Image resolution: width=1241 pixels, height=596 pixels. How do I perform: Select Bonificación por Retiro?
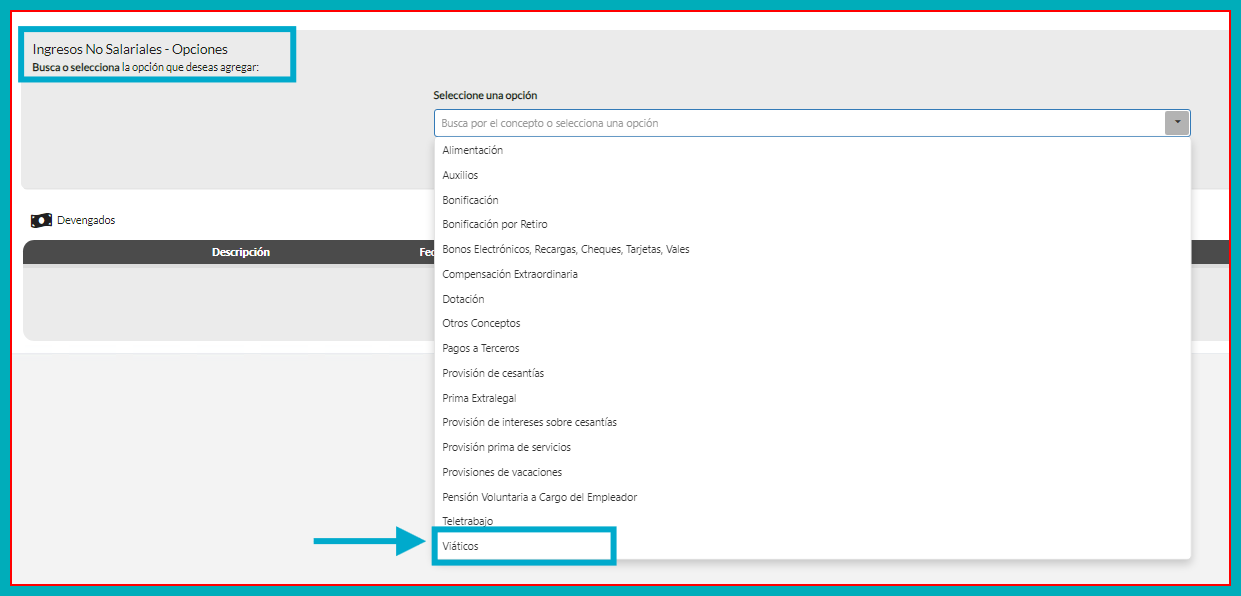click(x=812, y=224)
